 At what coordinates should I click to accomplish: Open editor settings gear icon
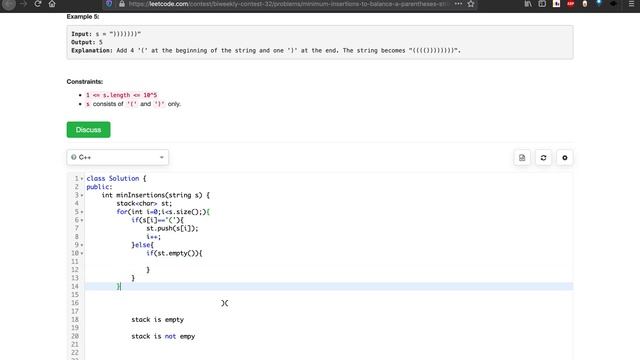[564, 158]
